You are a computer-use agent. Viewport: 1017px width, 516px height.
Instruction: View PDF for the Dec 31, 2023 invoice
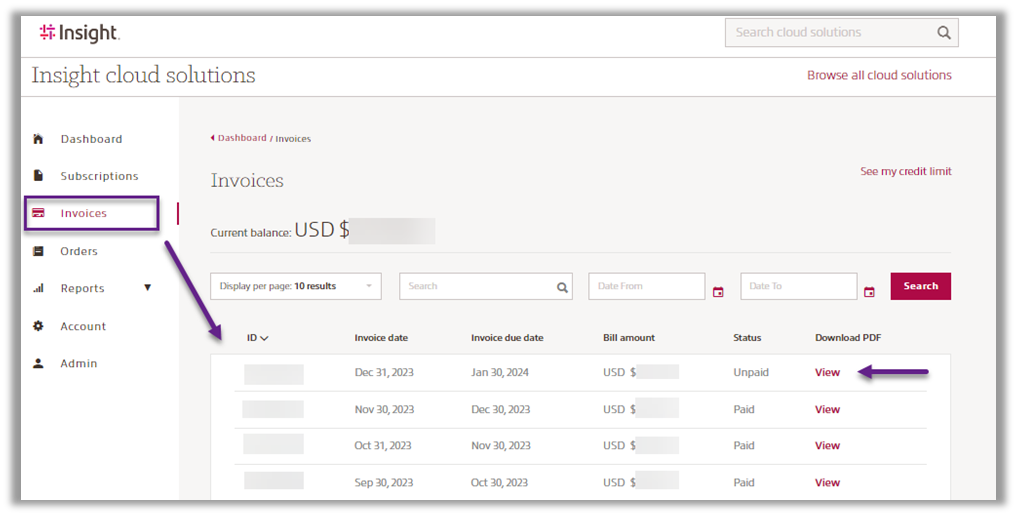coord(827,372)
